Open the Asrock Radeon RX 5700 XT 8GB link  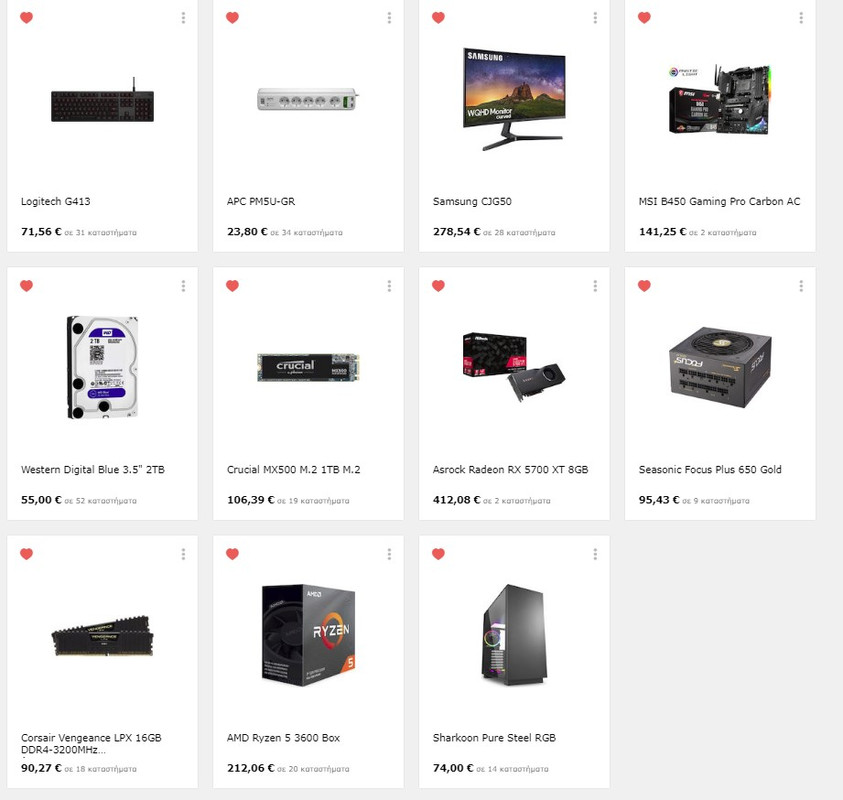click(x=510, y=469)
